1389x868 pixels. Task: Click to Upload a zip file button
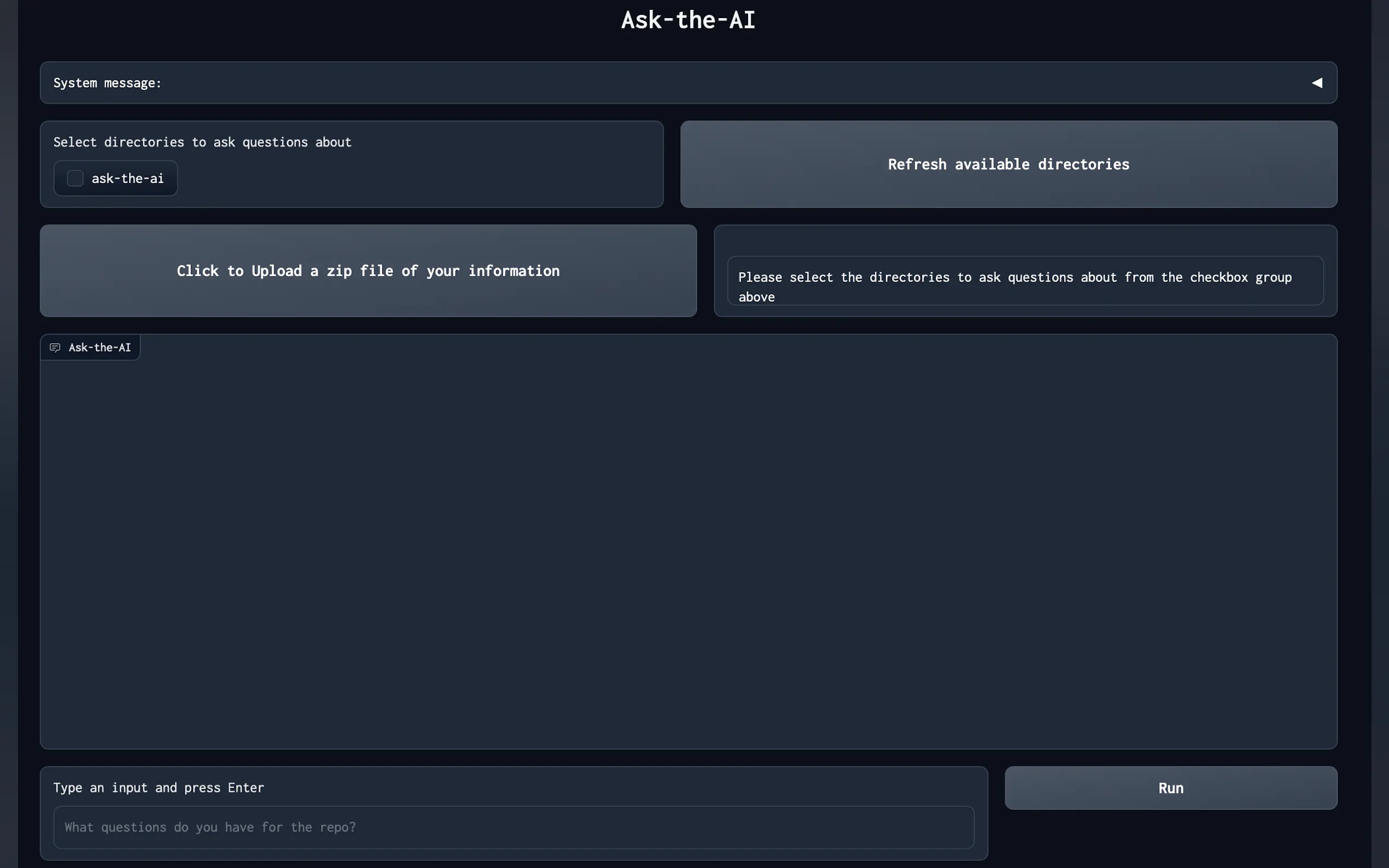368,271
